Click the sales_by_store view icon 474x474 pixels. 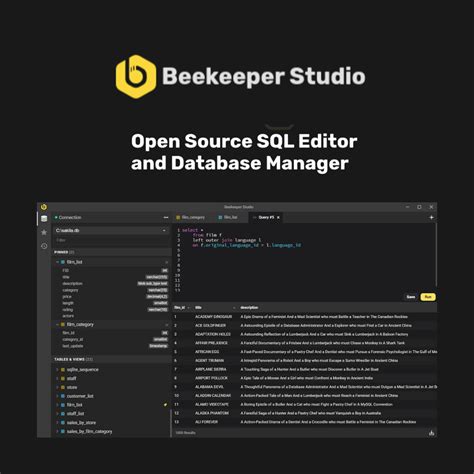[x=63, y=423]
